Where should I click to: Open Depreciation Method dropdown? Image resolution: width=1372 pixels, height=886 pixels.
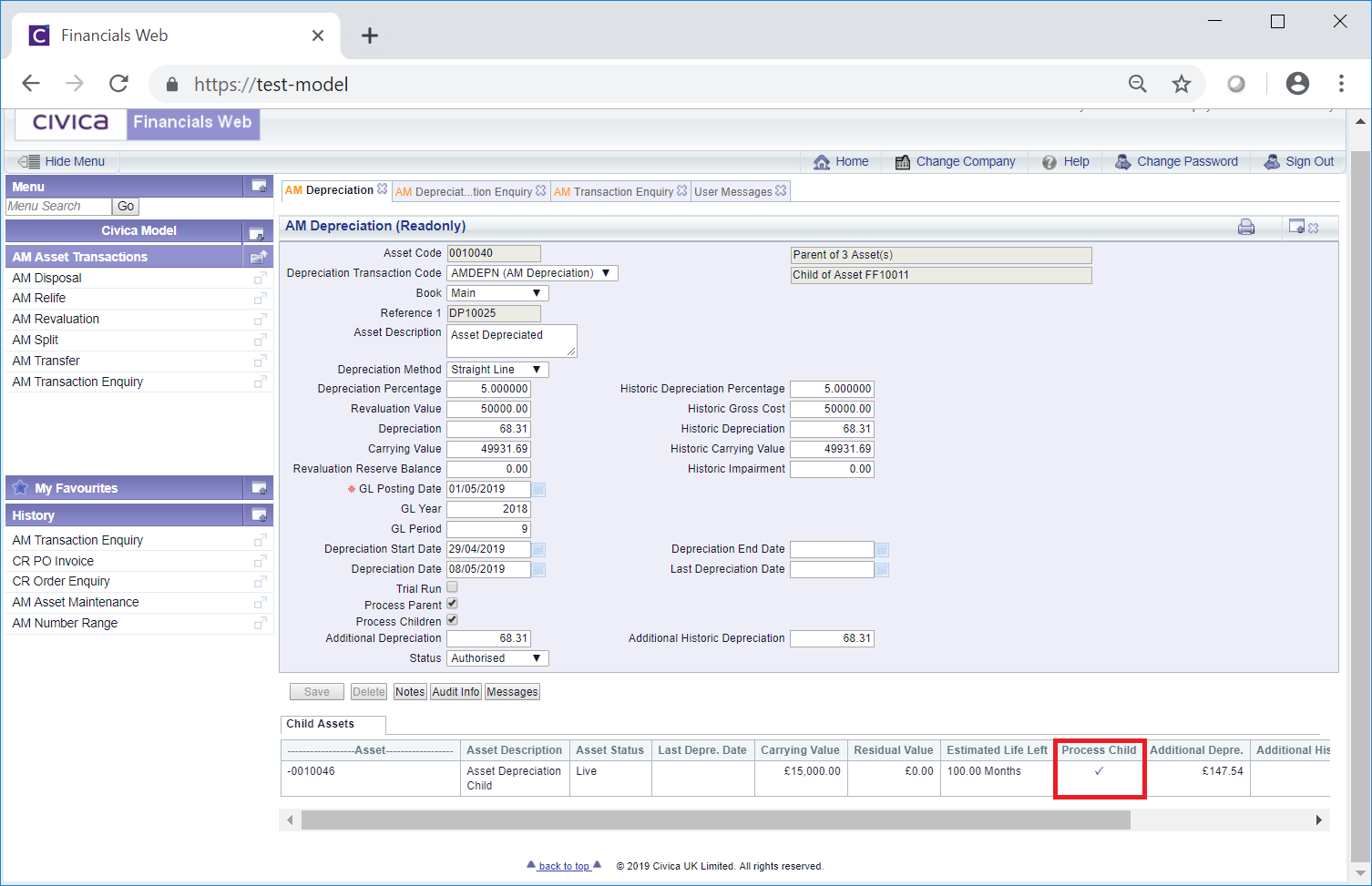point(497,370)
